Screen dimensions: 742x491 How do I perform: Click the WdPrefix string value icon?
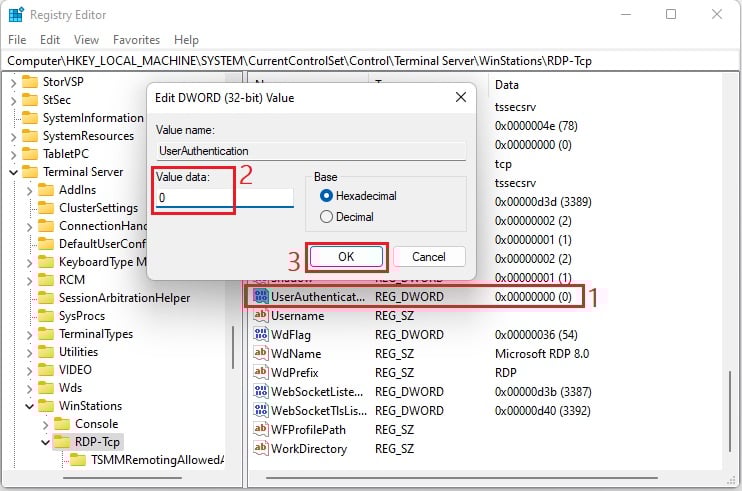coord(260,372)
